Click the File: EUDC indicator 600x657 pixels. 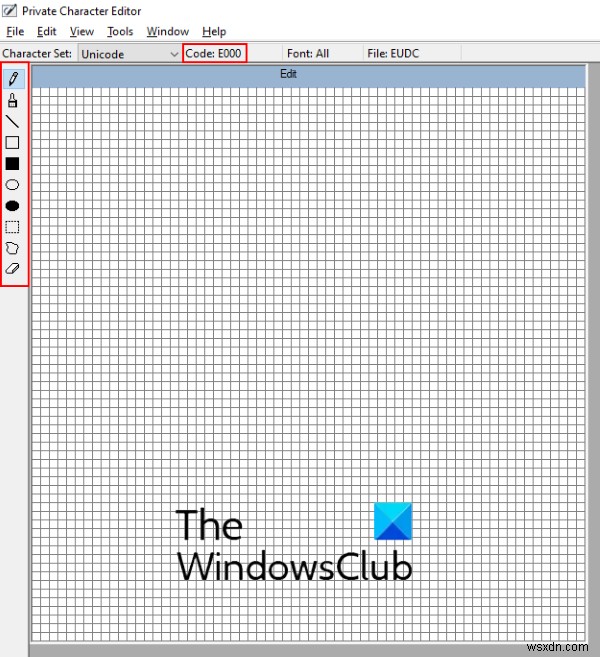pos(393,53)
